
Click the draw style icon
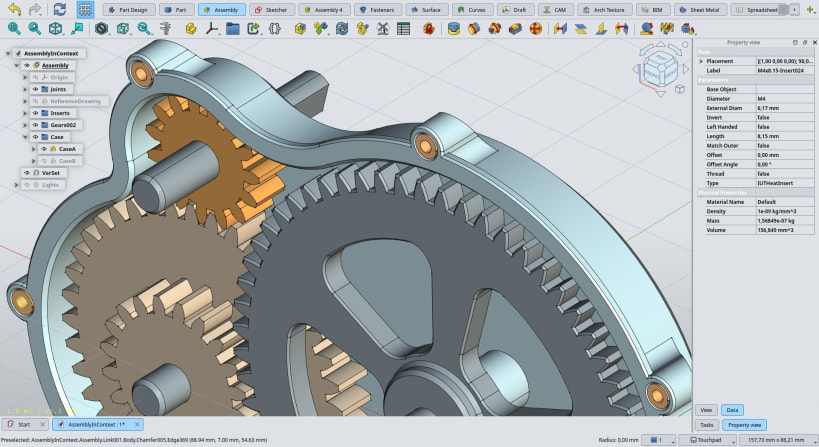(101, 29)
